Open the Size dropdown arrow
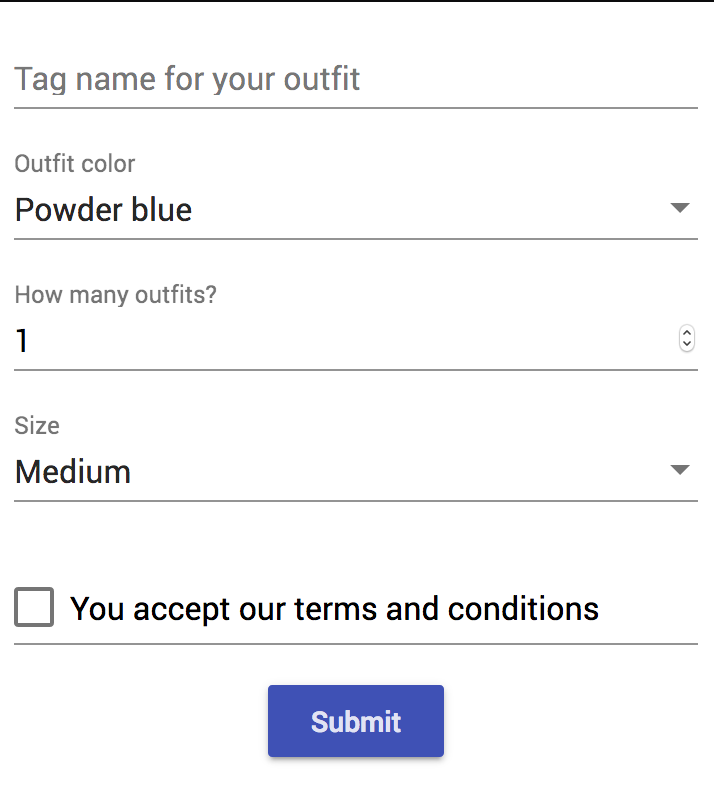 680,470
